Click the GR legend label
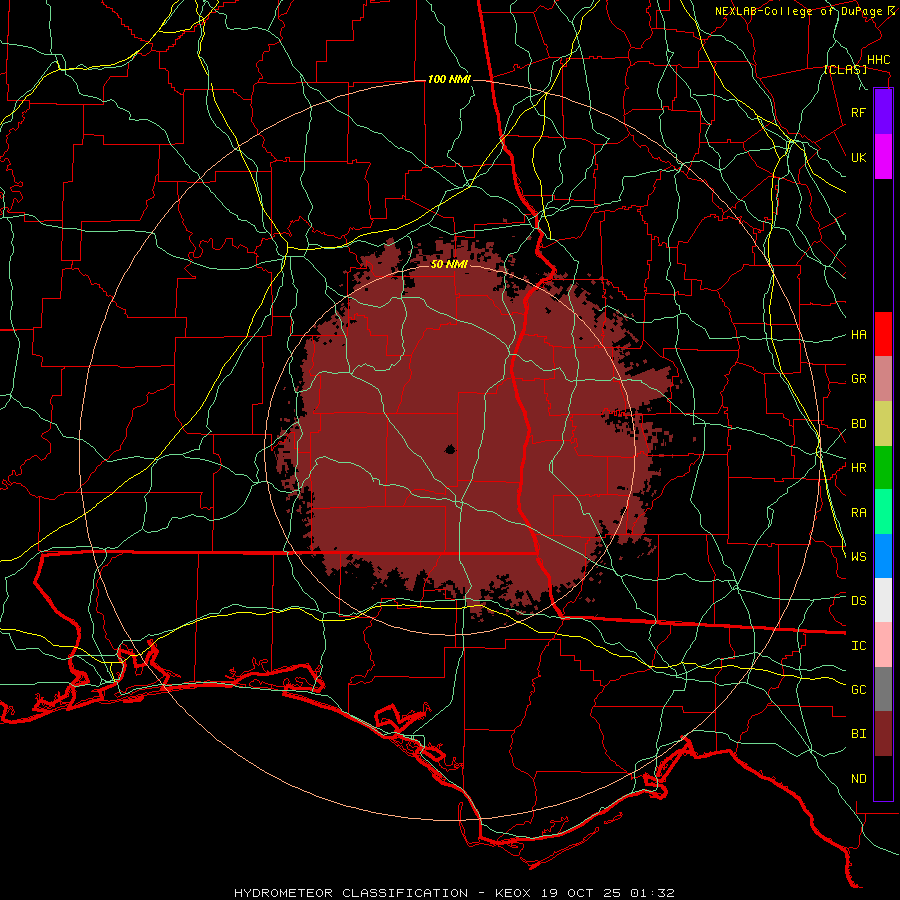The image size is (900, 900). [858, 379]
